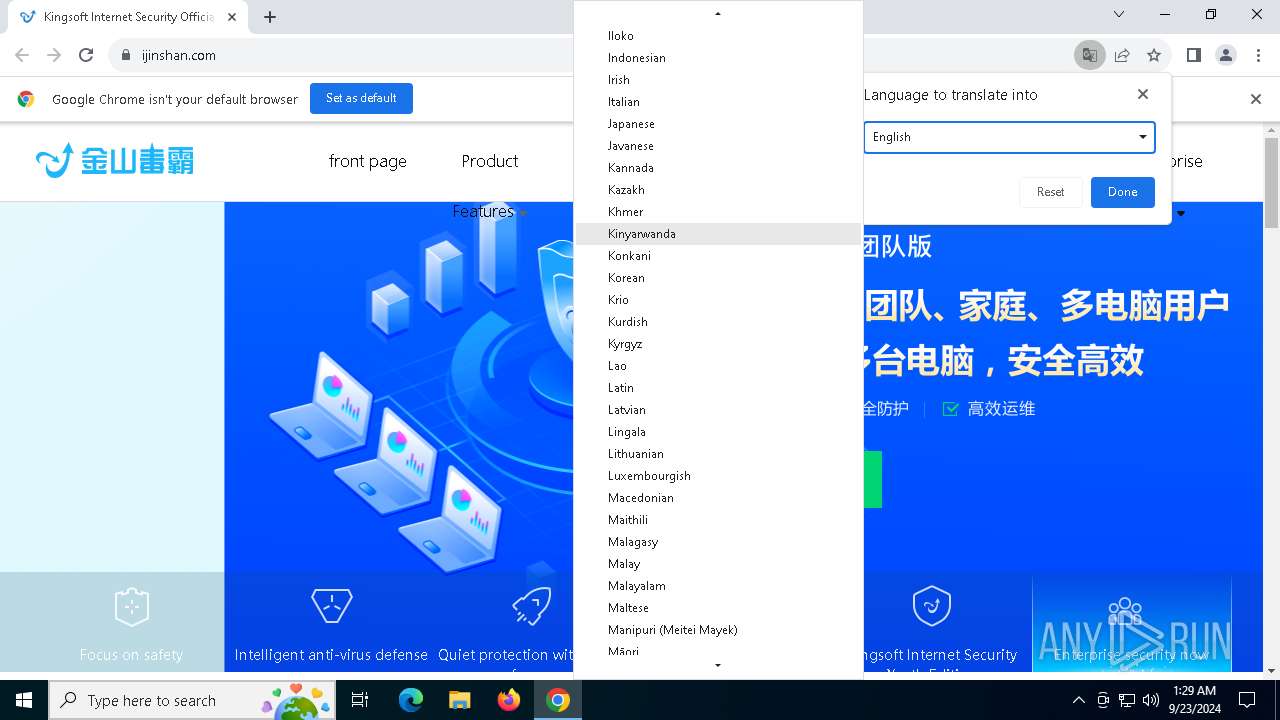The width and height of the screenshot is (1280, 720).
Task: Select Kyrgyz in the language list
Action: coord(718,344)
